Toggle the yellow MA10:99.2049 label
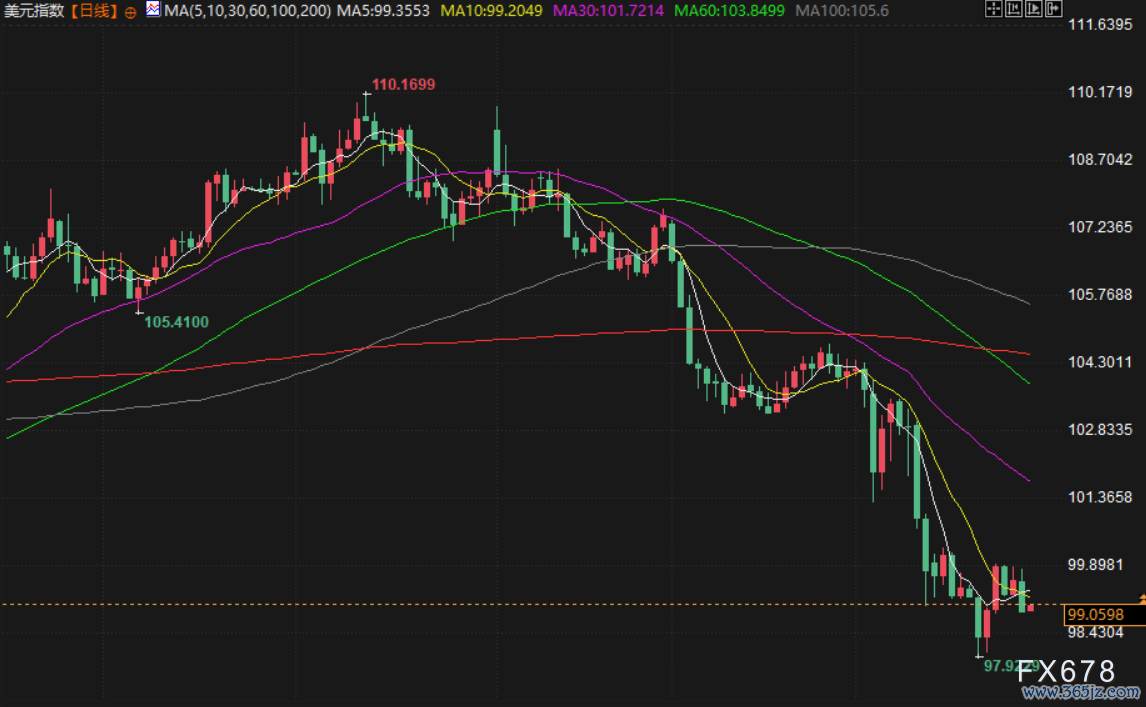This screenshot has height=707, width=1146. coord(491,11)
